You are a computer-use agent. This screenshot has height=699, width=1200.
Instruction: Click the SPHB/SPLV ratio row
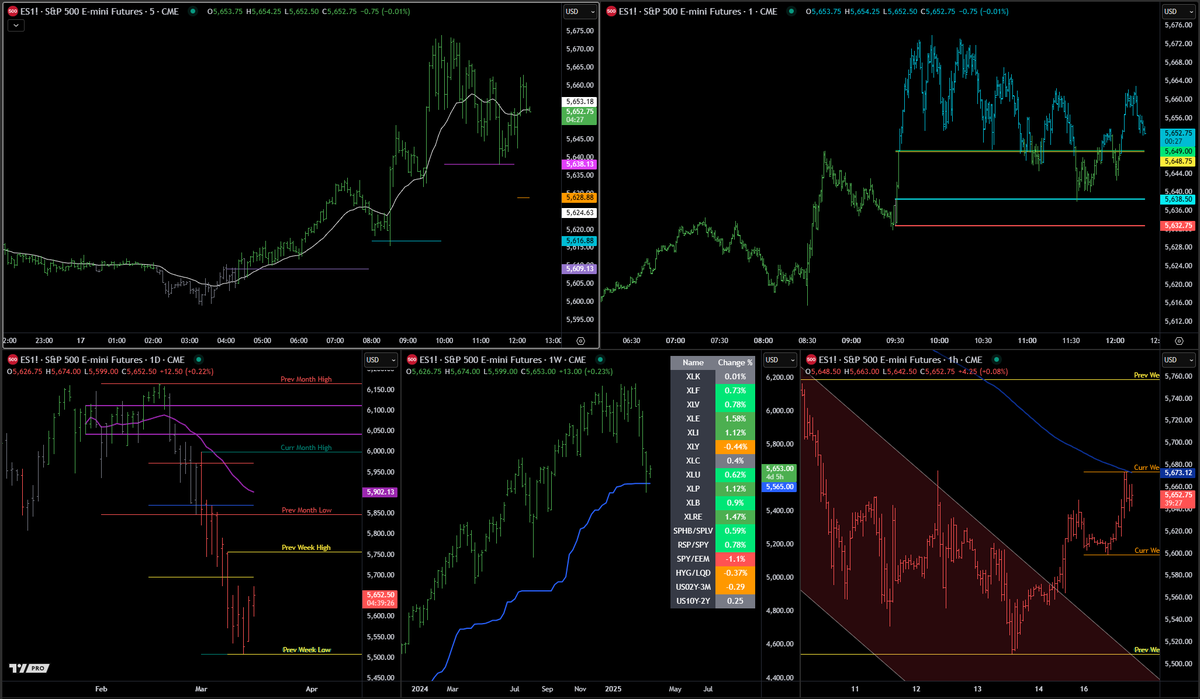[x=712, y=530]
